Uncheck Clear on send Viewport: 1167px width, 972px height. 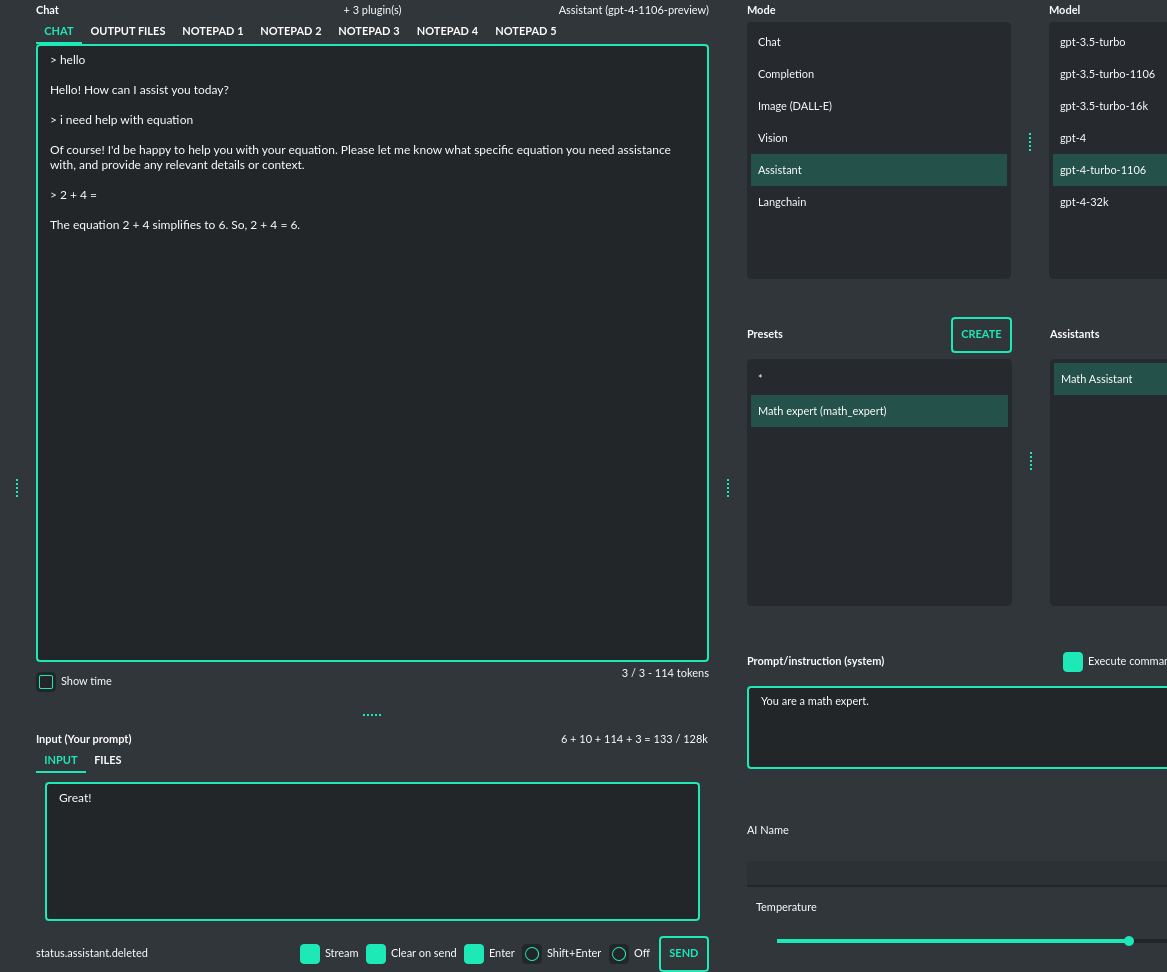[376, 953]
